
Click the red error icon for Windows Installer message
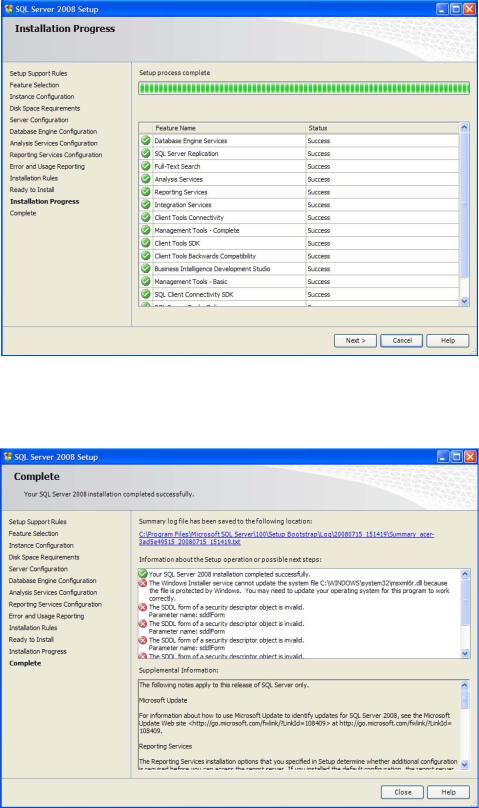pos(143,583)
